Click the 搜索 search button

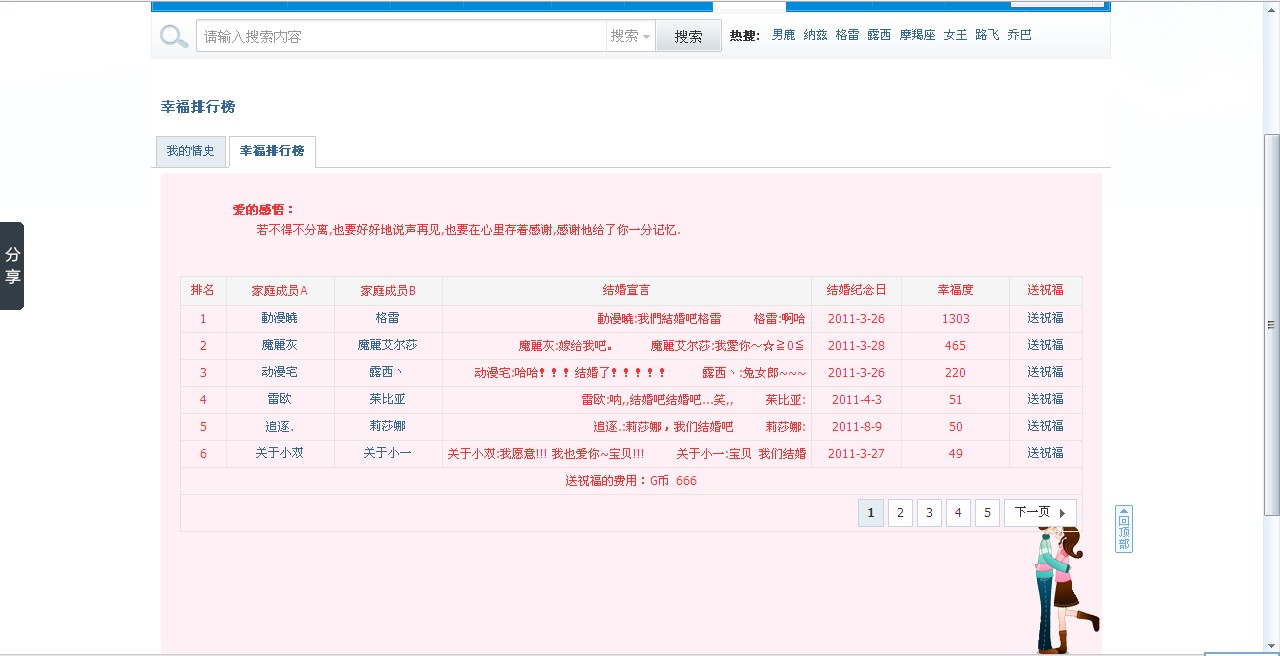pyautogui.click(x=689, y=34)
